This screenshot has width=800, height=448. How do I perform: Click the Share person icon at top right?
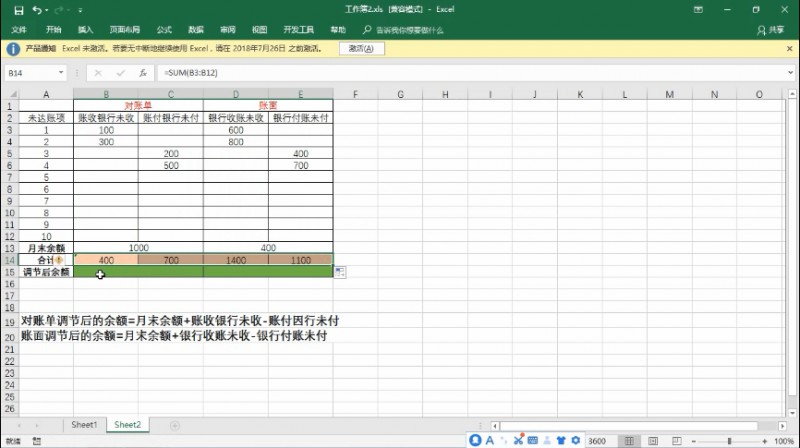761,30
